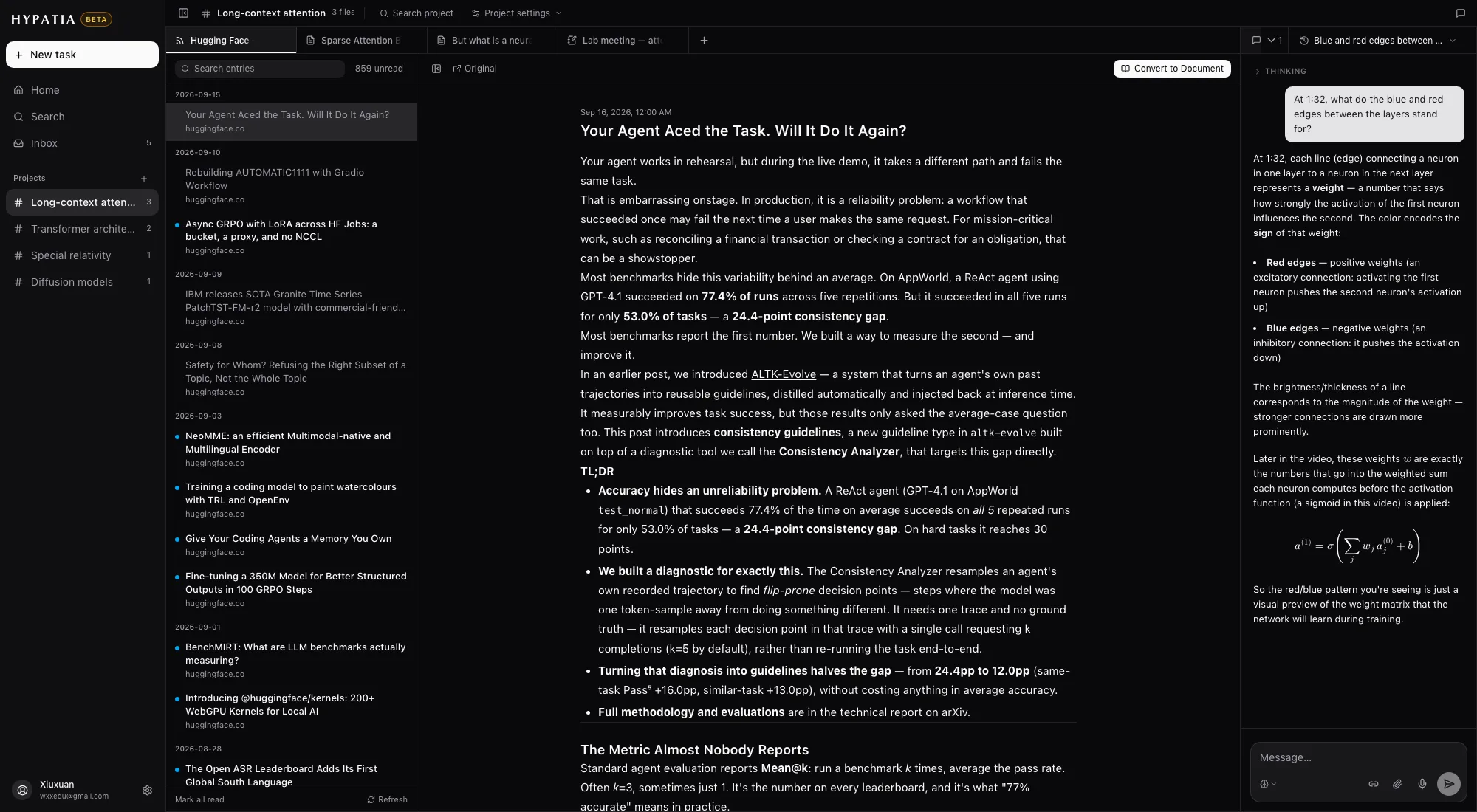Click the hash icon of Diffusion models project

[x=18, y=282]
